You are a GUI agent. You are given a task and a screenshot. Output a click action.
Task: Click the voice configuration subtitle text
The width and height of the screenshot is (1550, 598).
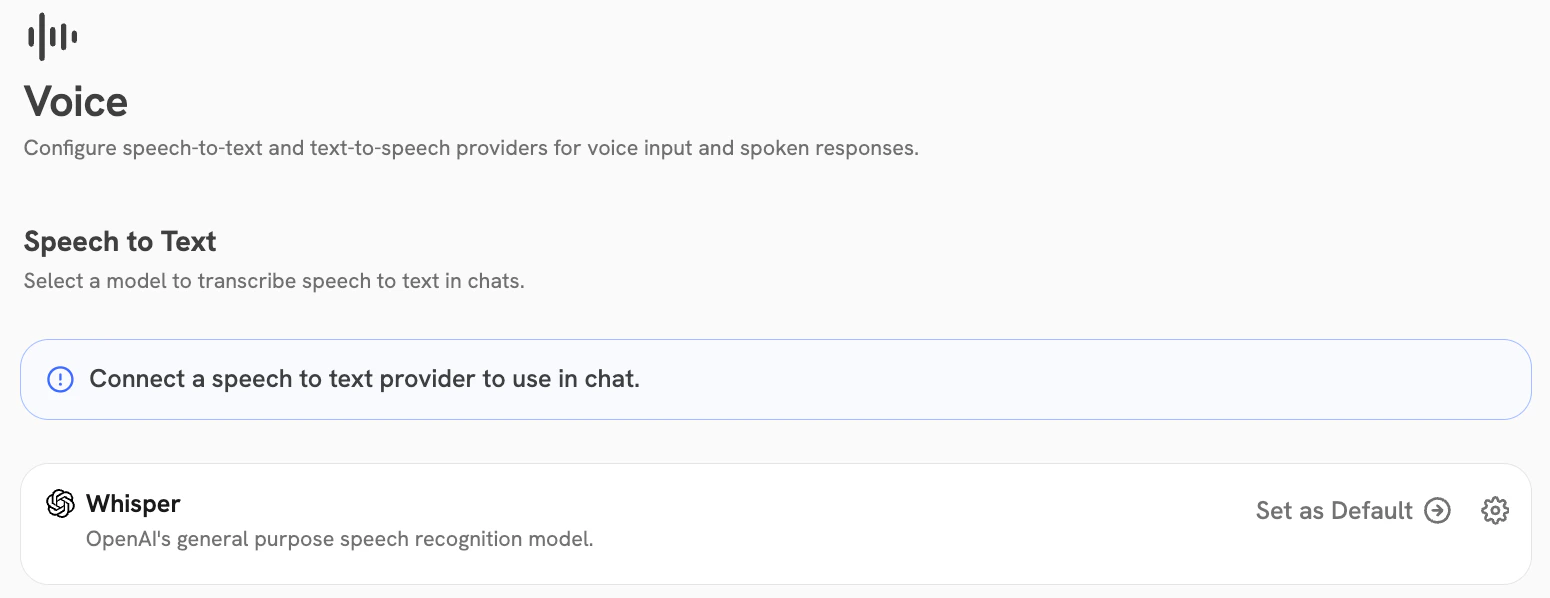470,147
